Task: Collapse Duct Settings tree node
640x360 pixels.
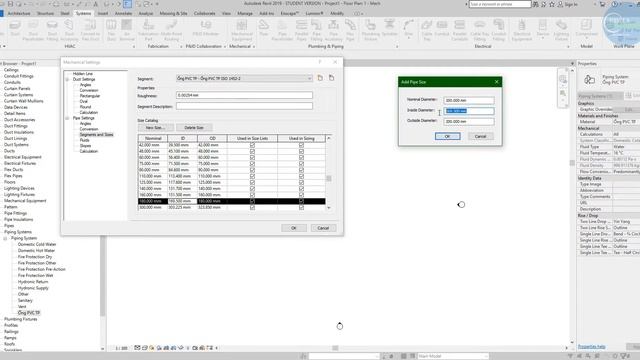Action: pyautogui.click(x=67, y=79)
